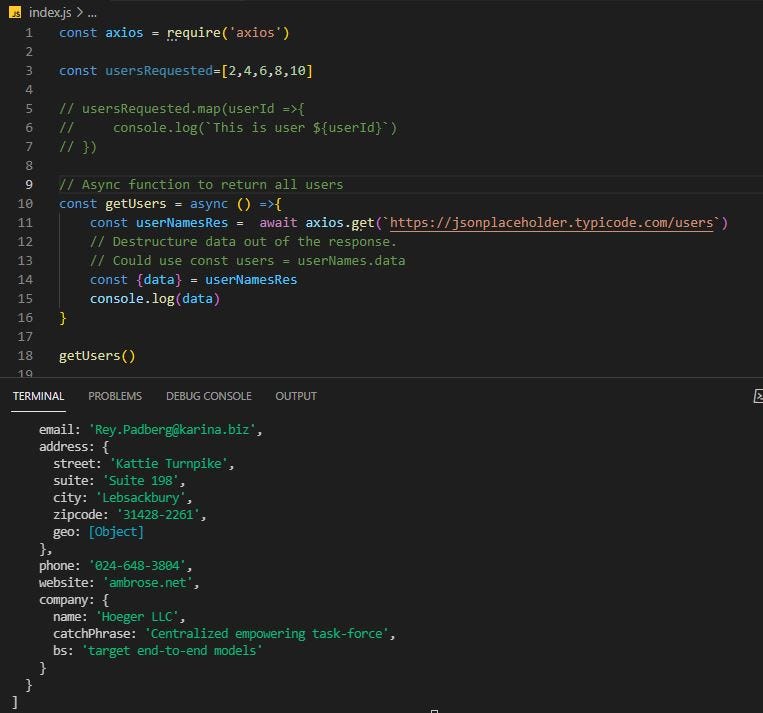Image resolution: width=763 pixels, height=713 pixels.
Task: Click getUsers in the const declaration line
Action: coord(135,204)
